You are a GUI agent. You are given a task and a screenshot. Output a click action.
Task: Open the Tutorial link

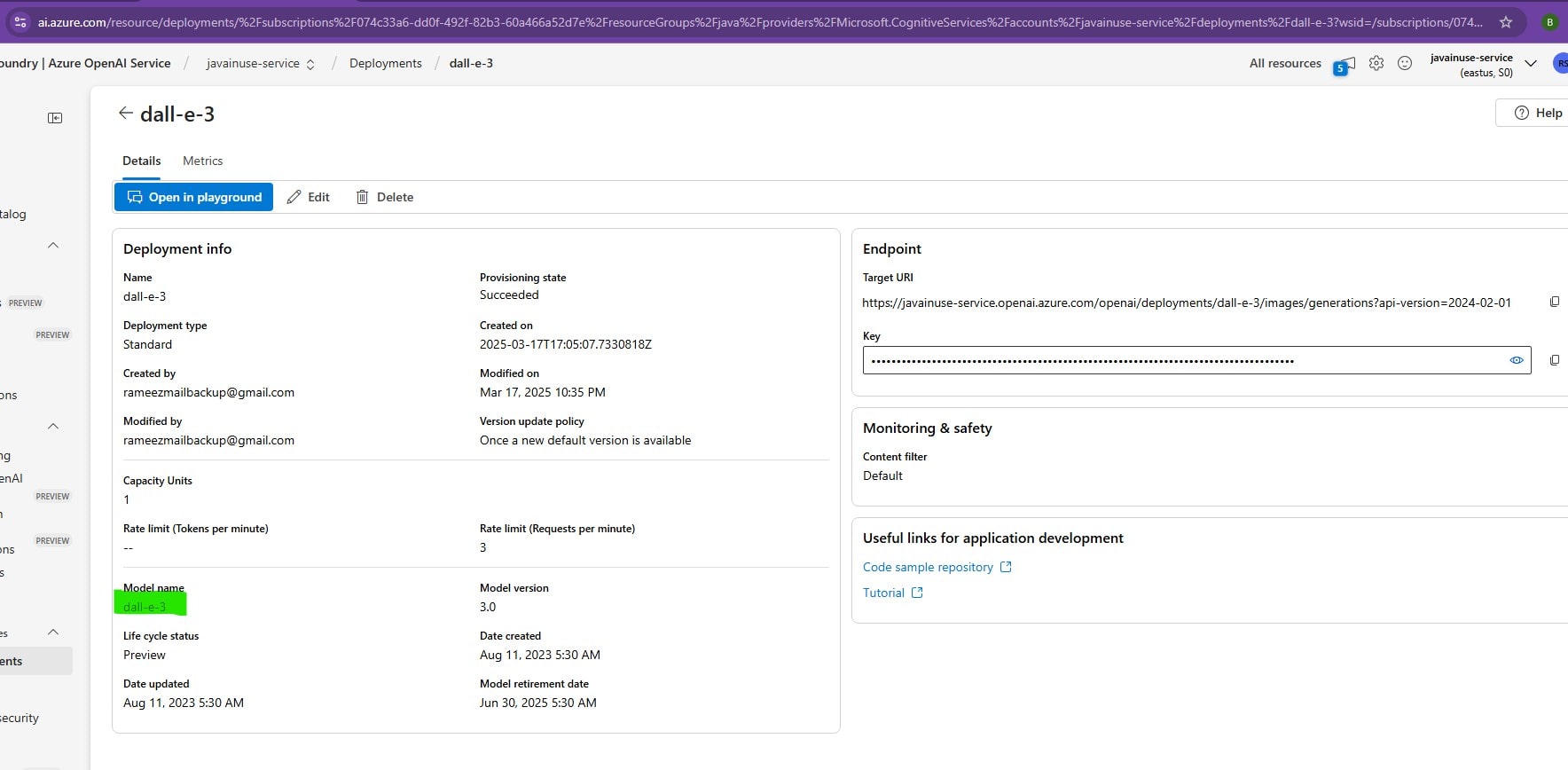pyautogui.click(x=883, y=593)
